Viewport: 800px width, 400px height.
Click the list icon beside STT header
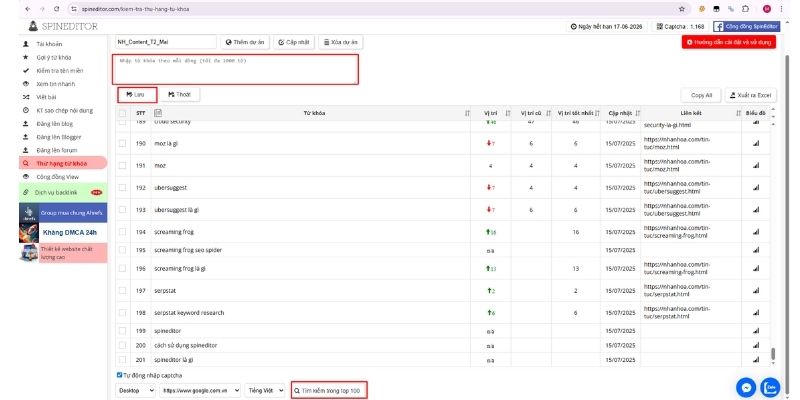point(158,113)
